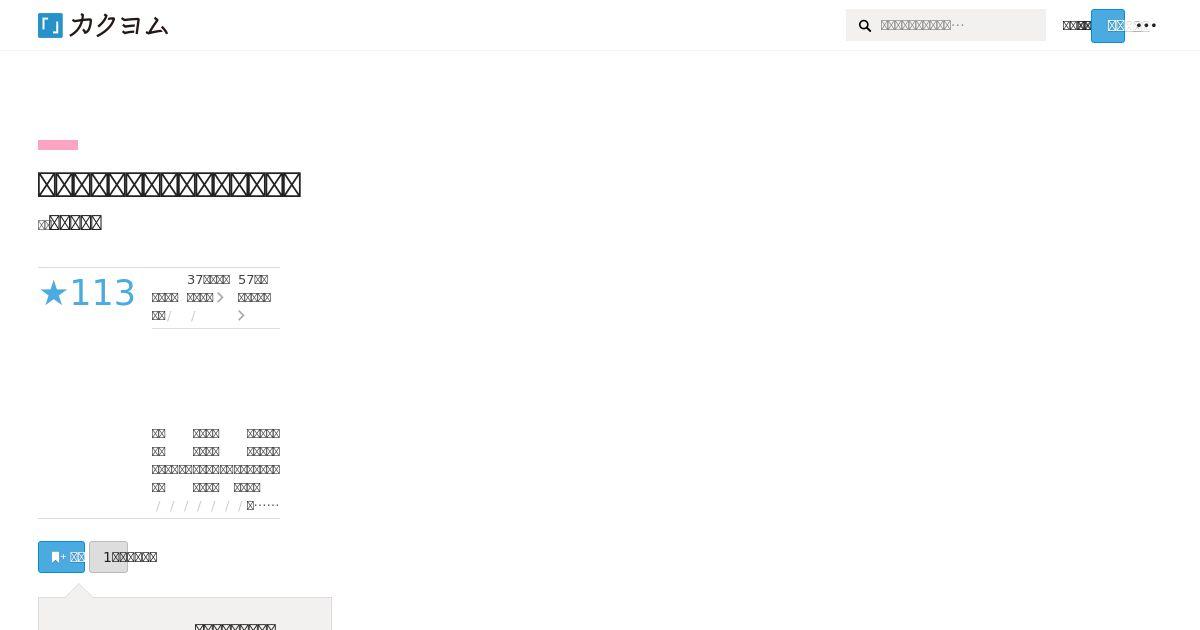The height and width of the screenshot is (630, 1200).
Task: Click the blue star rating icon
Action: 53,293
